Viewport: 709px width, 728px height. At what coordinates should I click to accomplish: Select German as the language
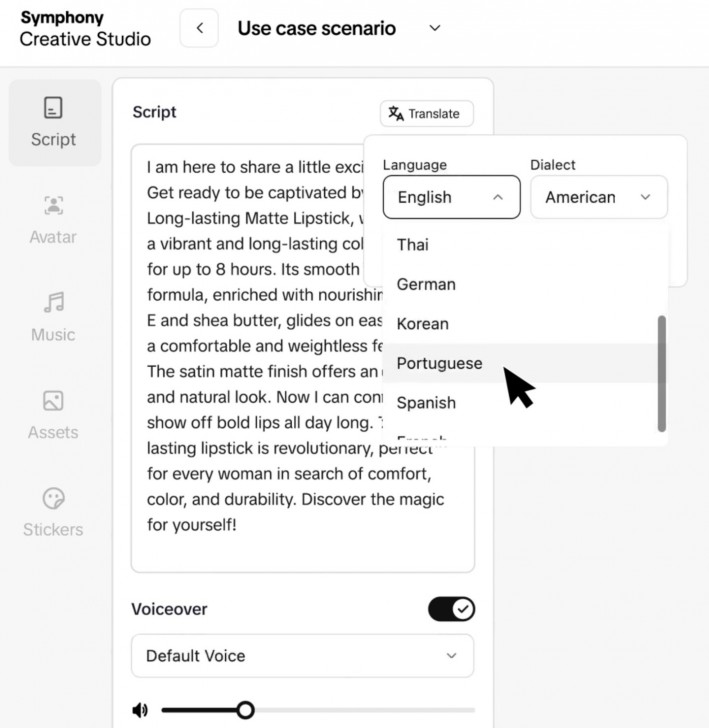(426, 284)
